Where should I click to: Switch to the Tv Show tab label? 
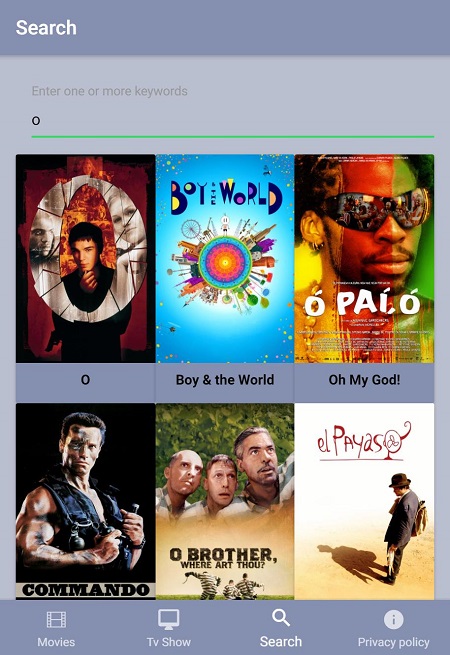point(168,642)
